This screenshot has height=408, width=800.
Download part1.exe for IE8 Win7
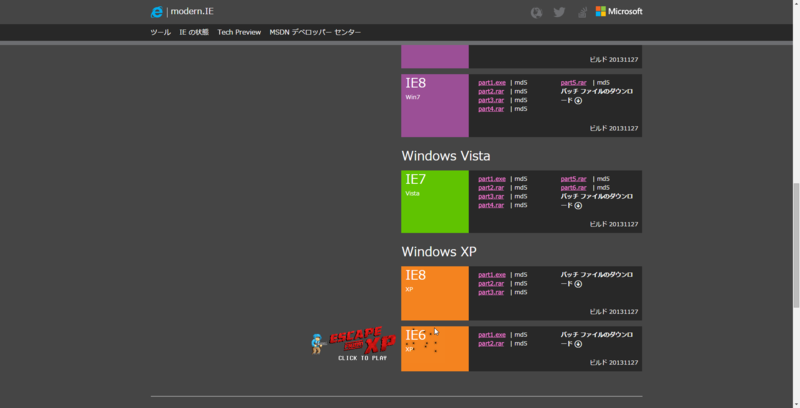pos(492,83)
